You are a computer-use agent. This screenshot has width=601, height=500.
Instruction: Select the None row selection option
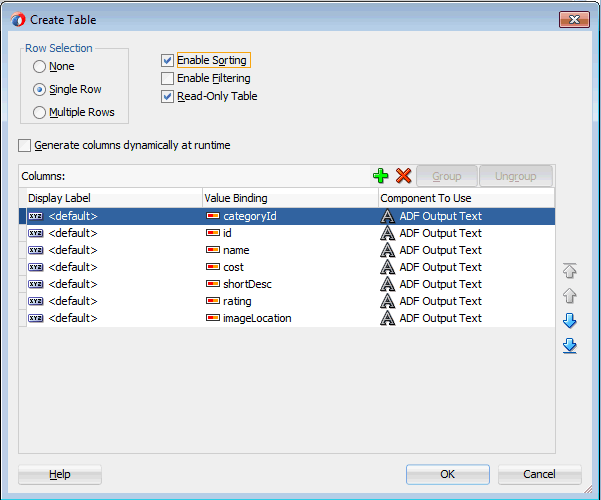pyautogui.click(x=39, y=67)
